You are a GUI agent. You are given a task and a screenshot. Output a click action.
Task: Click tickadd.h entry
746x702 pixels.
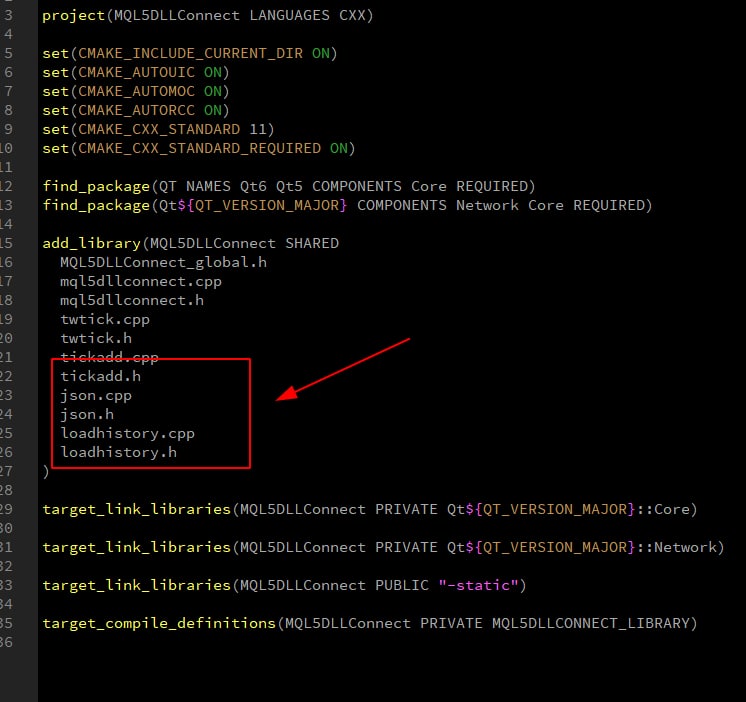pyautogui.click(x=100, y=376)
